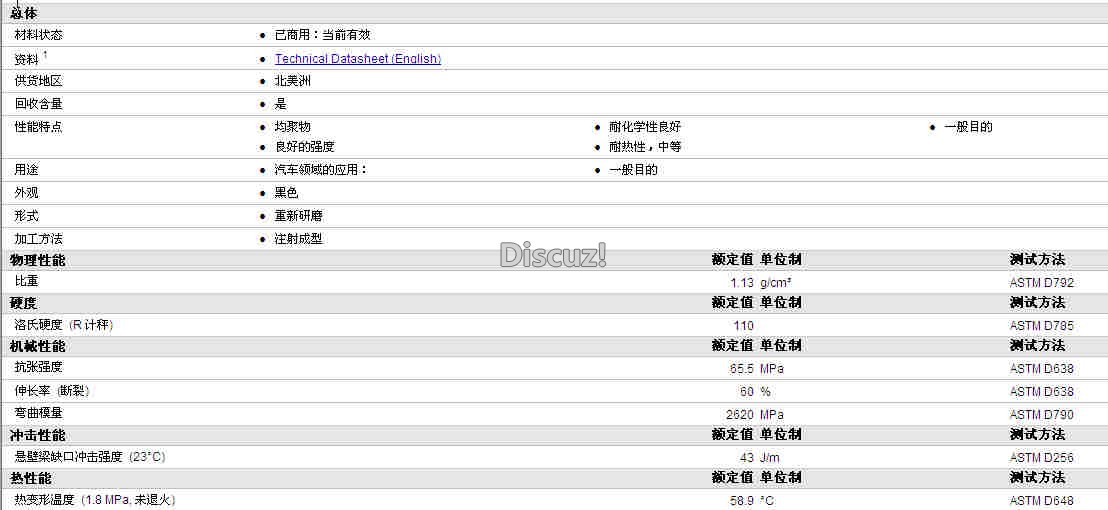Select the 是 value for 回收含量
Viewport: 1108px width, 510px height.
tap(281, 104)
